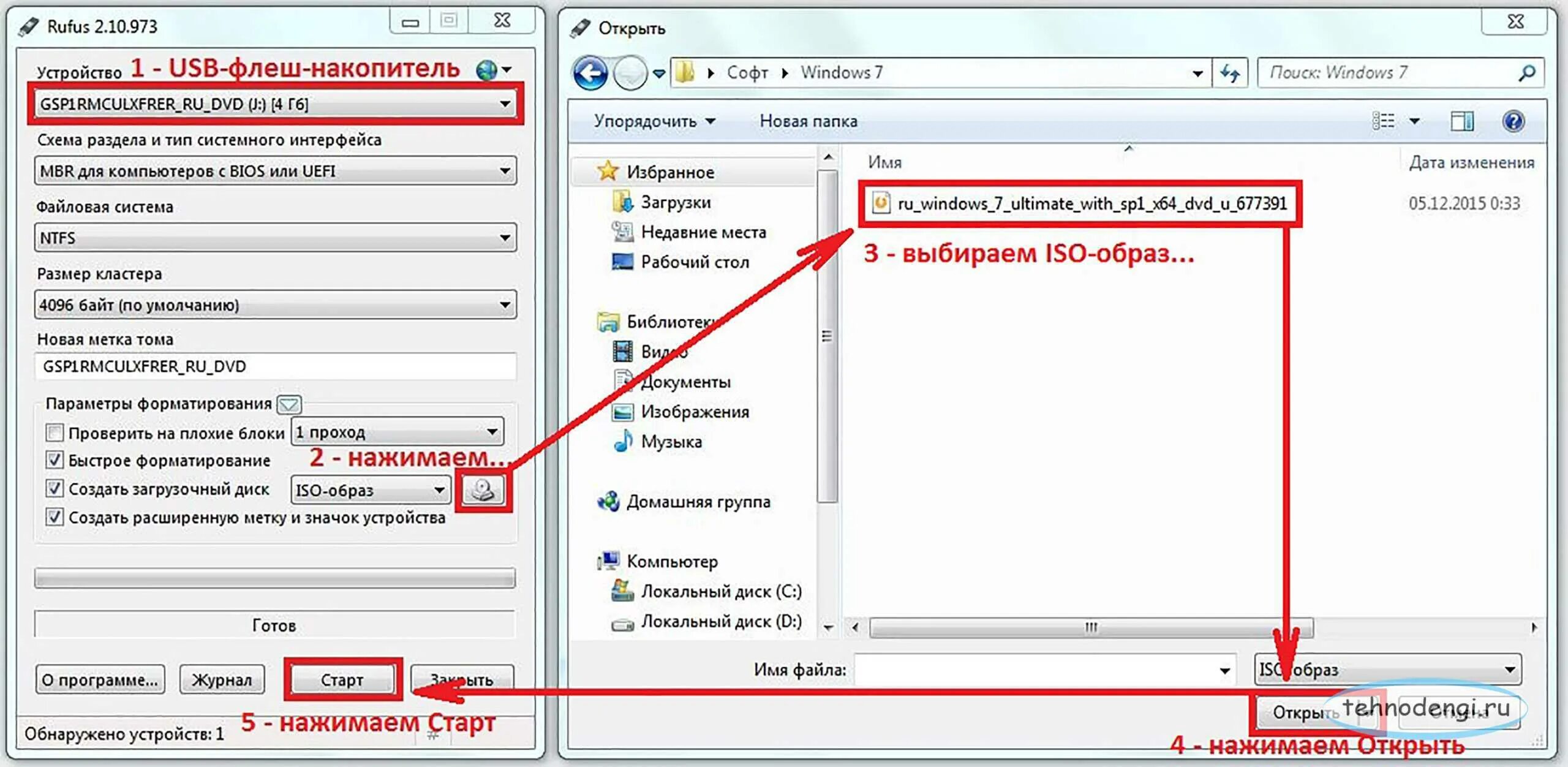Open the 1 проход passes dropdown
This screenshot has height=767, width=1568.
[398, 432]
